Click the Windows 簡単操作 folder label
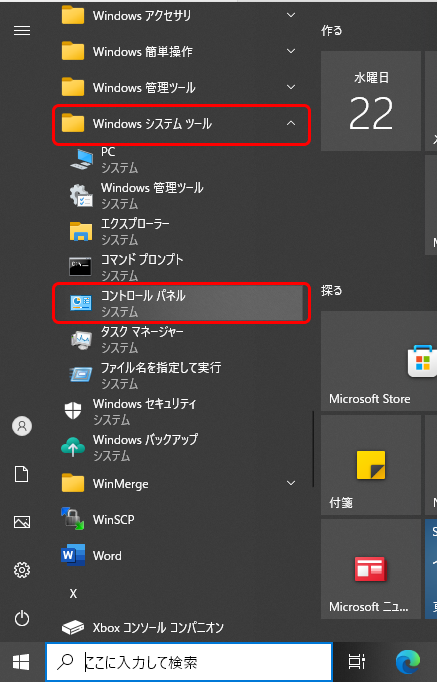This screenshot has width=437, height=682. pos(143,52)
